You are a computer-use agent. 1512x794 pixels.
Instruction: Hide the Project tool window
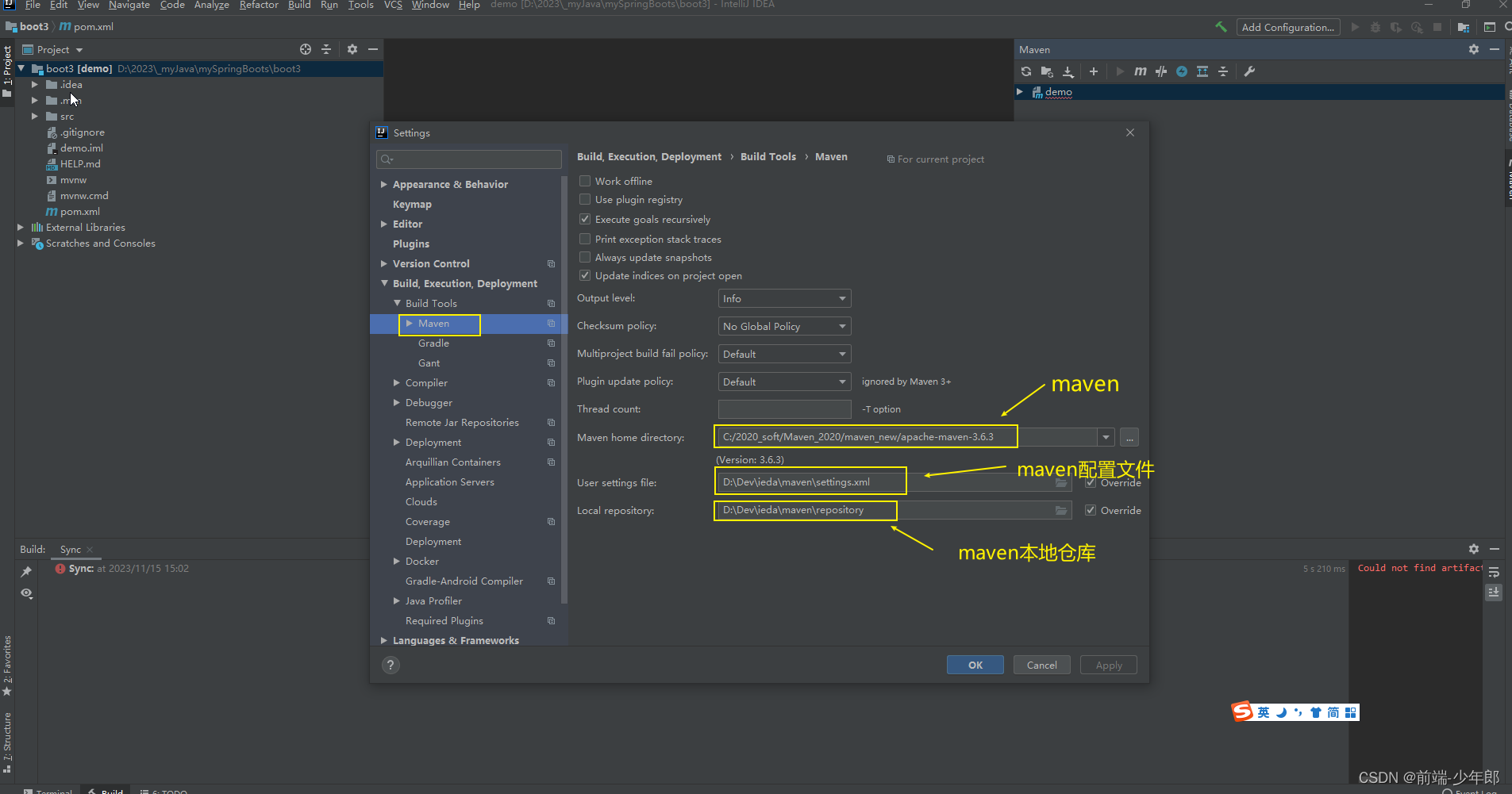tap(373, 49)
